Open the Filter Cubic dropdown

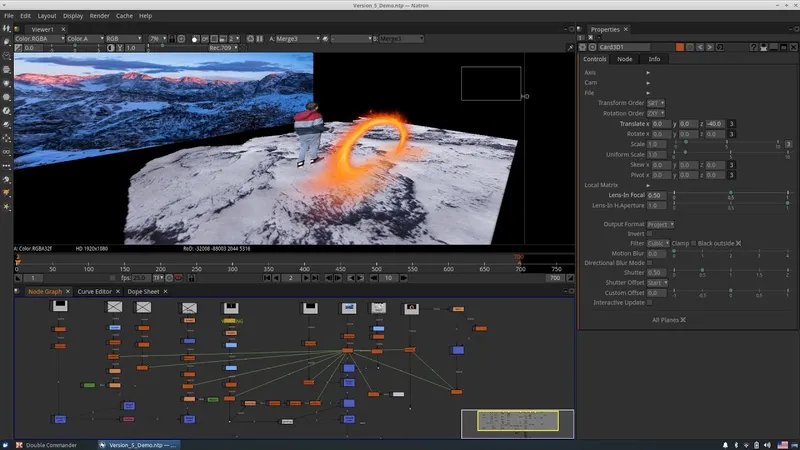pos(657,243)
